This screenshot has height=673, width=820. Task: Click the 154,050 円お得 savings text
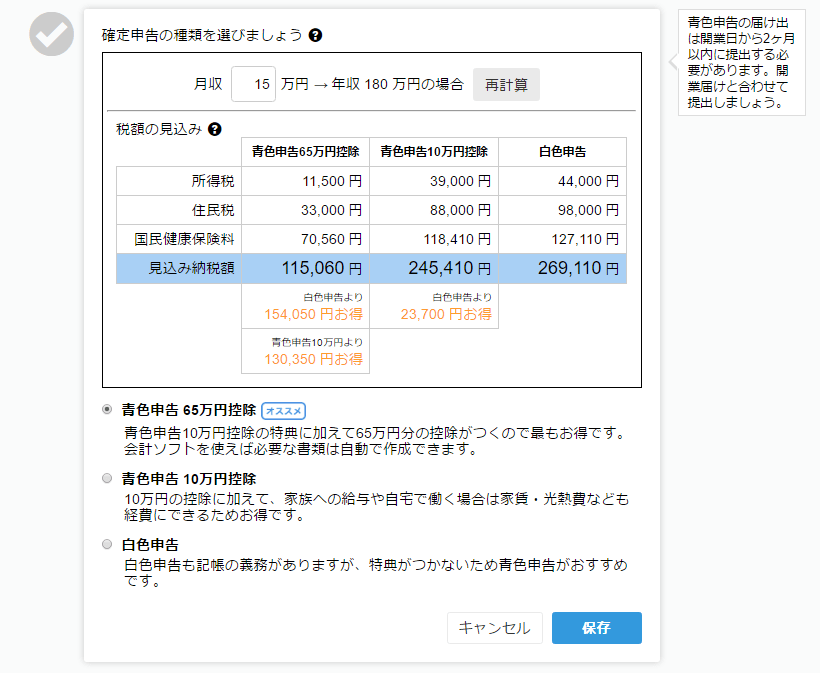point(313,314)
